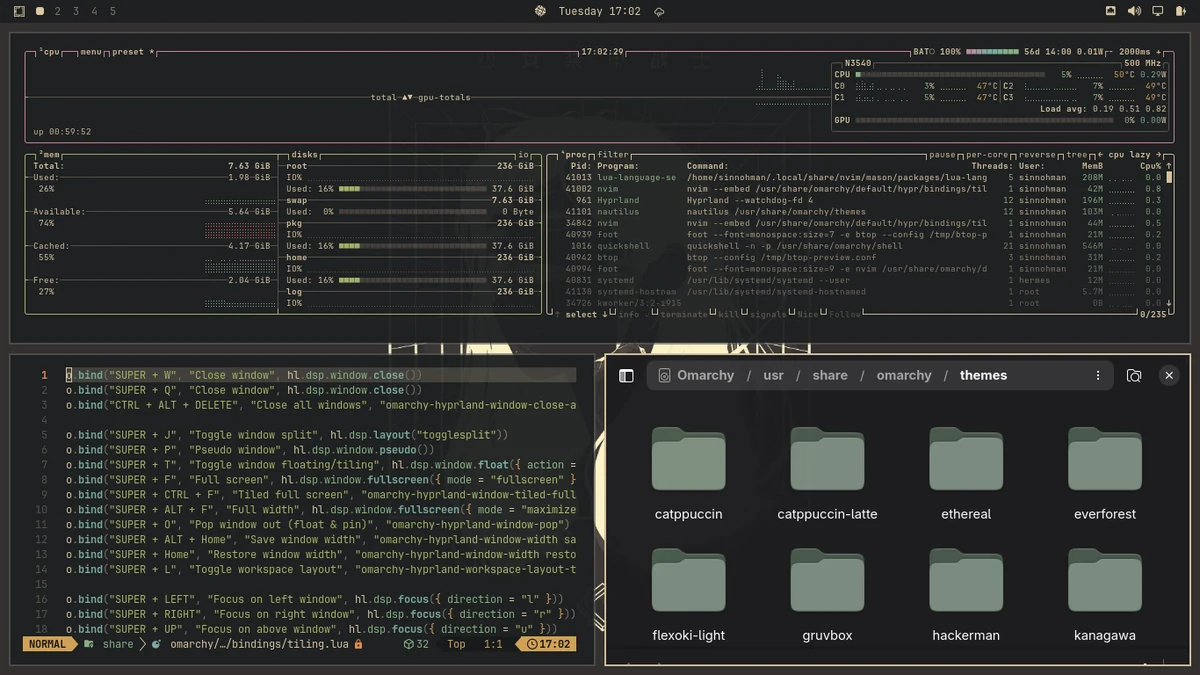The height and width of the screenshot is (675, 1200).
Task: Switch to workspace 4 in top bar
Action: point(94,11)
